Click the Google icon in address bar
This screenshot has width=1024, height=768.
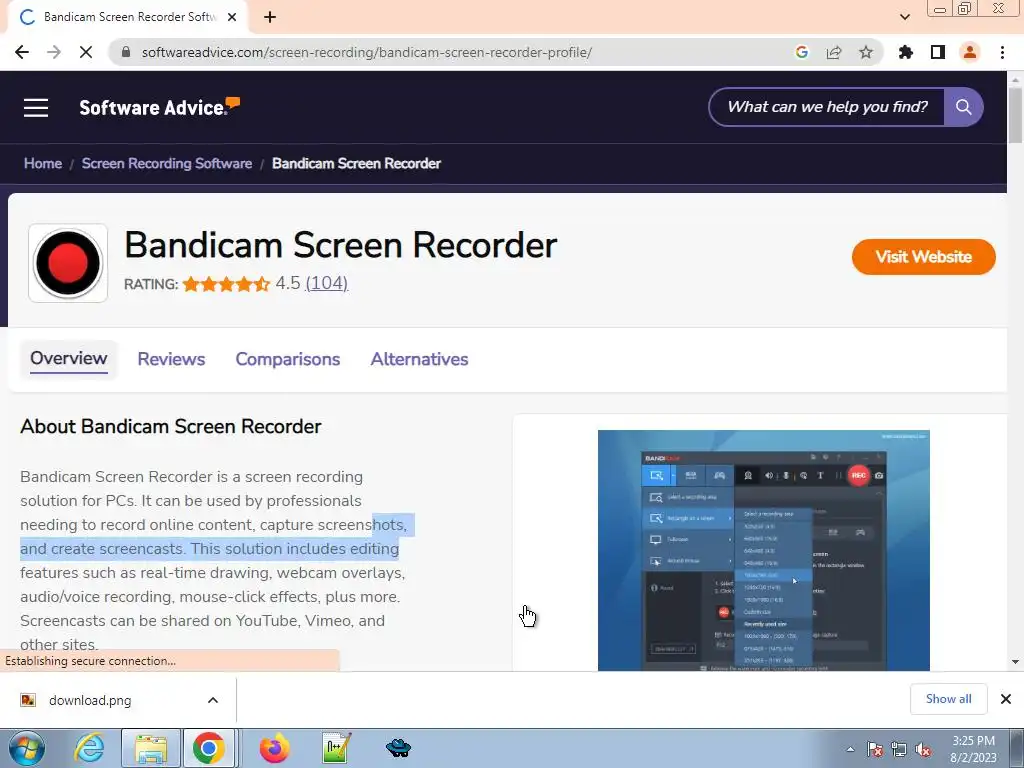(801, 52)
